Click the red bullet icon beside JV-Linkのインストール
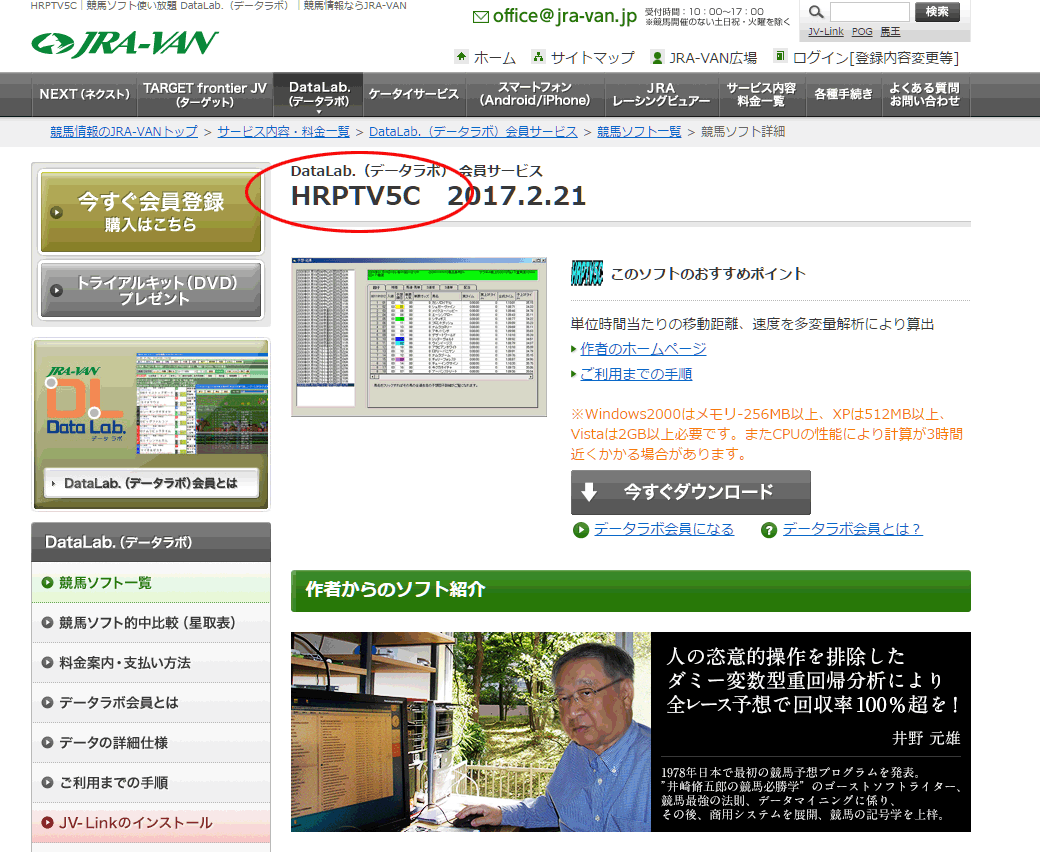1040x852 pixels. click(47, 822)
